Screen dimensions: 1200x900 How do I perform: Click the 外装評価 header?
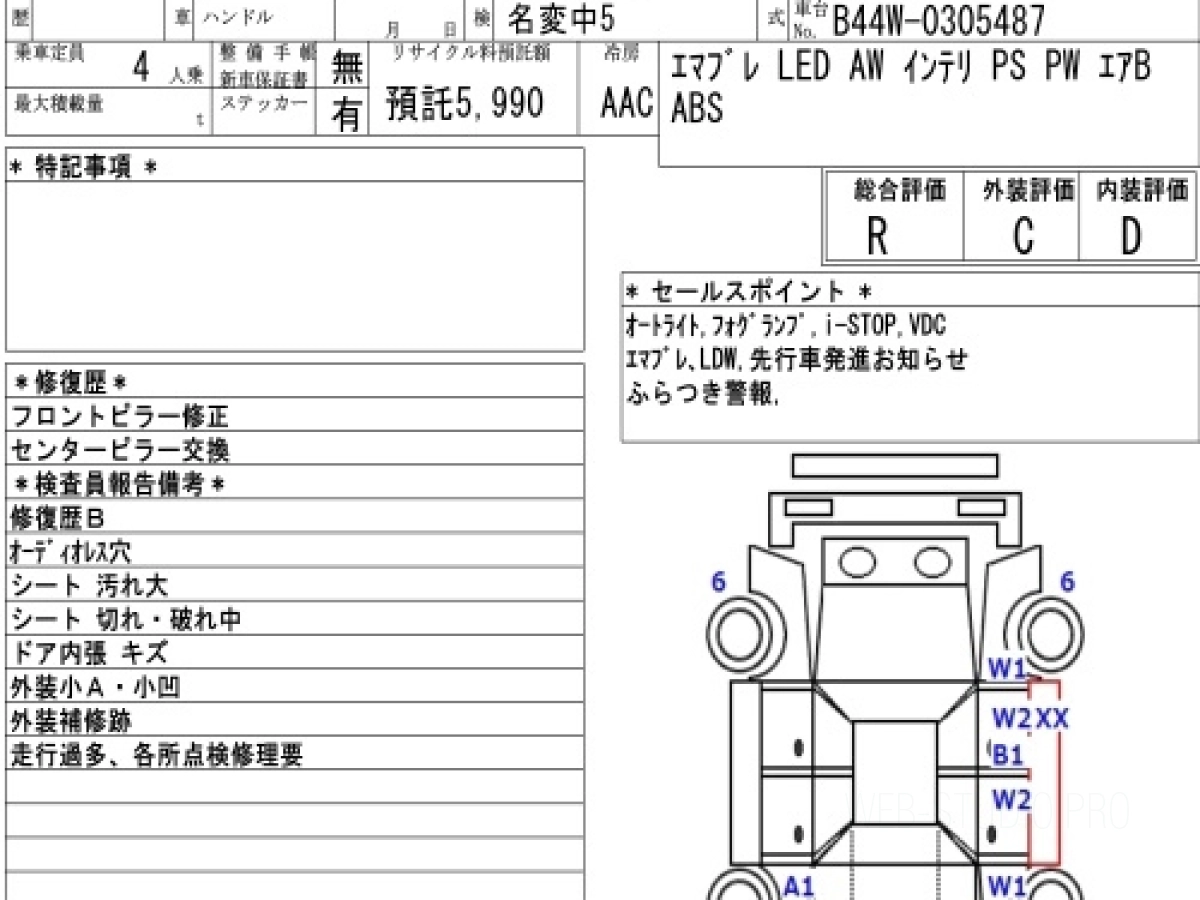coord(1029,190)
